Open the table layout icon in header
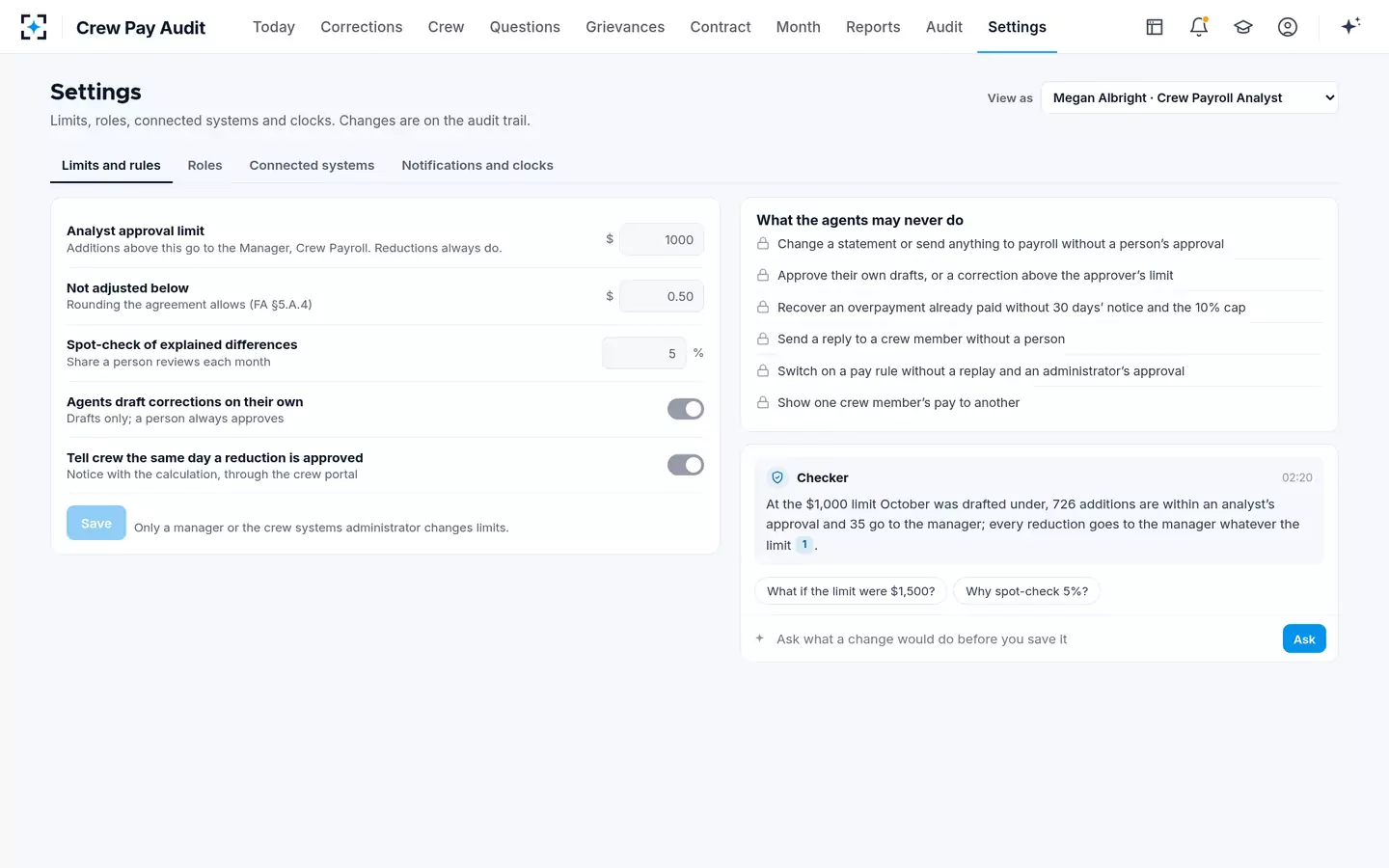Viewport: 1389px width, 868px height. pos(1155,27)
